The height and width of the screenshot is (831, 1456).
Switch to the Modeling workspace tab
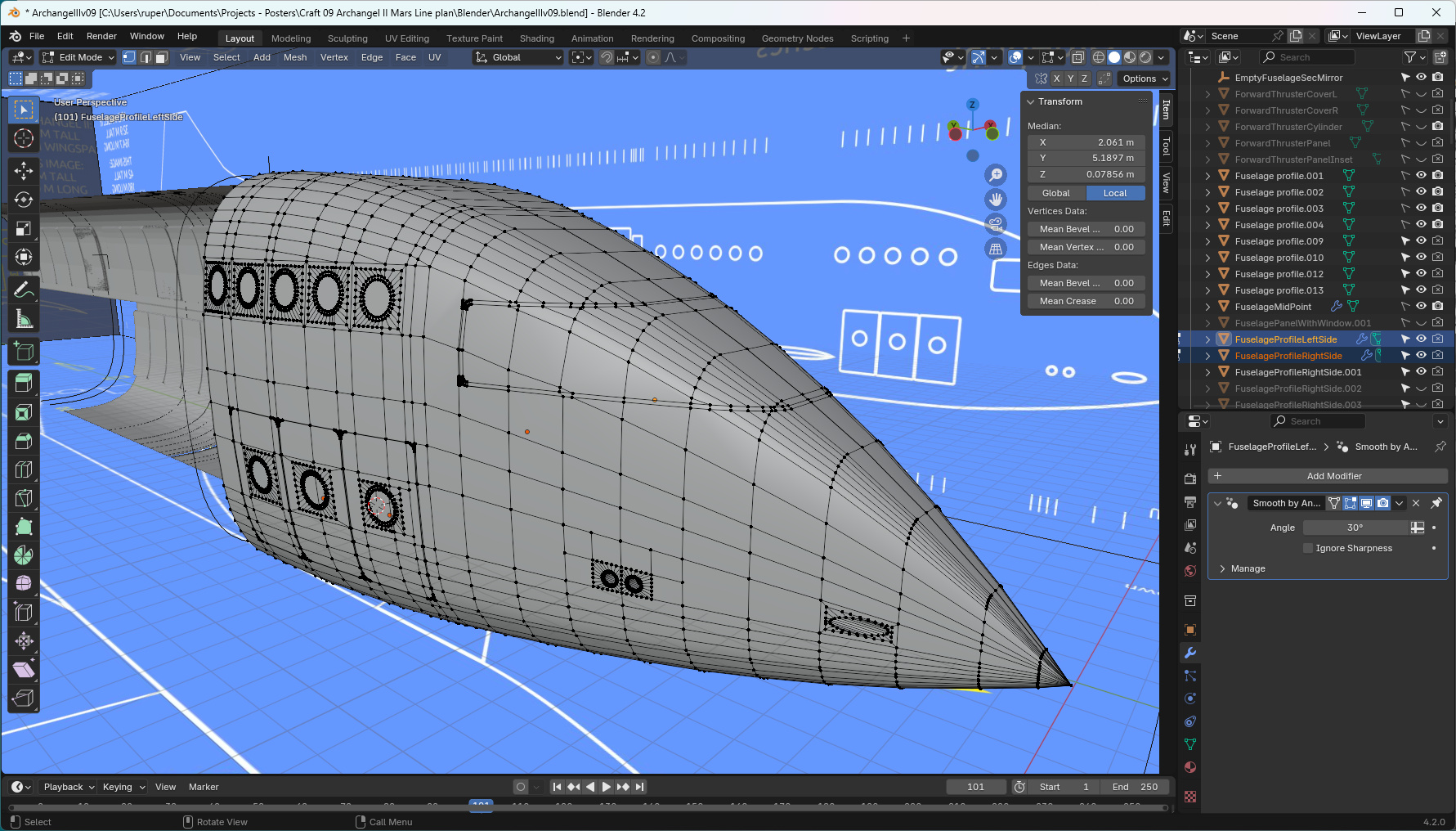tap(291, 38)
